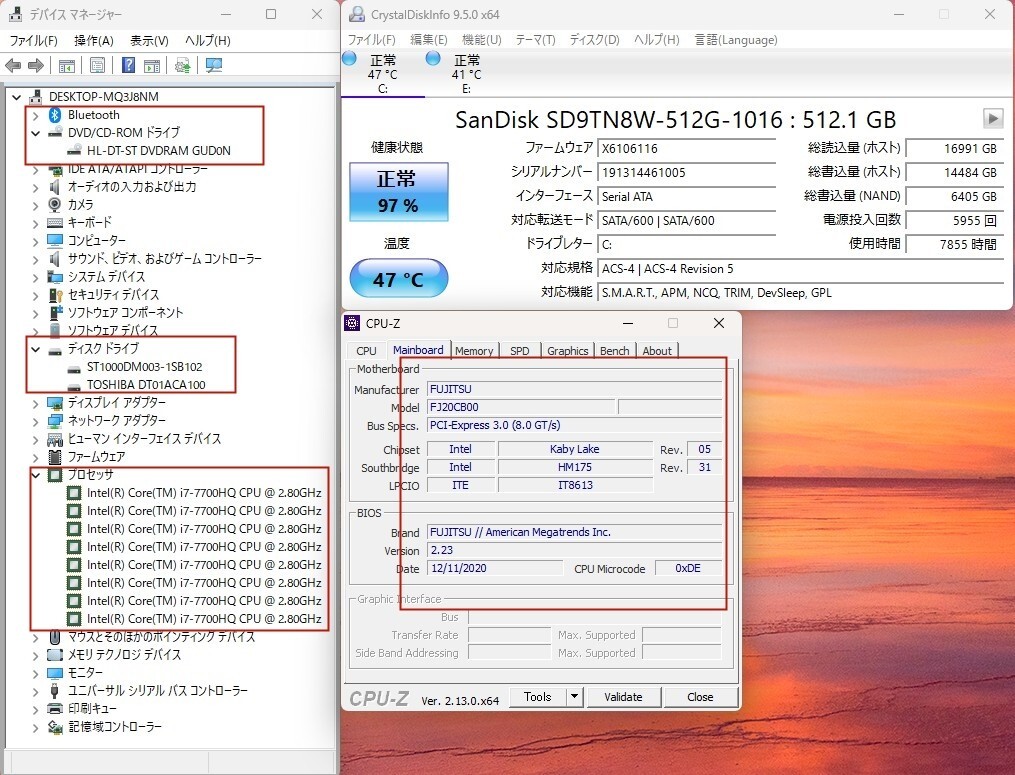Image resolution: width=1015 pixels, height=775 pixels.
Task: Switch to the Memory tab in CPU-Z
Action: (x=474, y=350)
